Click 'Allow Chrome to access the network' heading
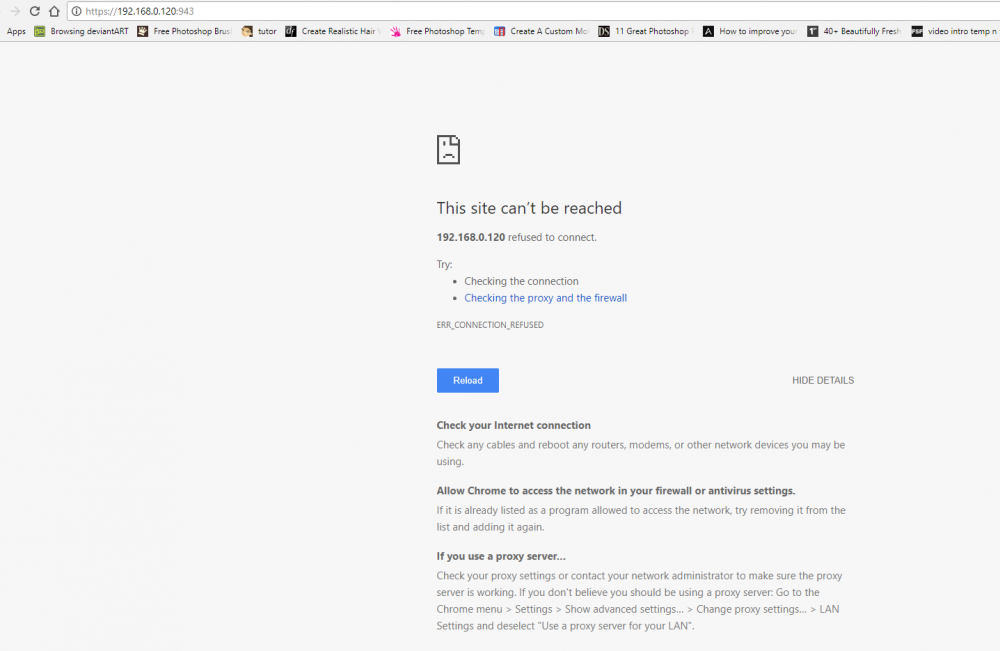 click(x=615, y=490)
